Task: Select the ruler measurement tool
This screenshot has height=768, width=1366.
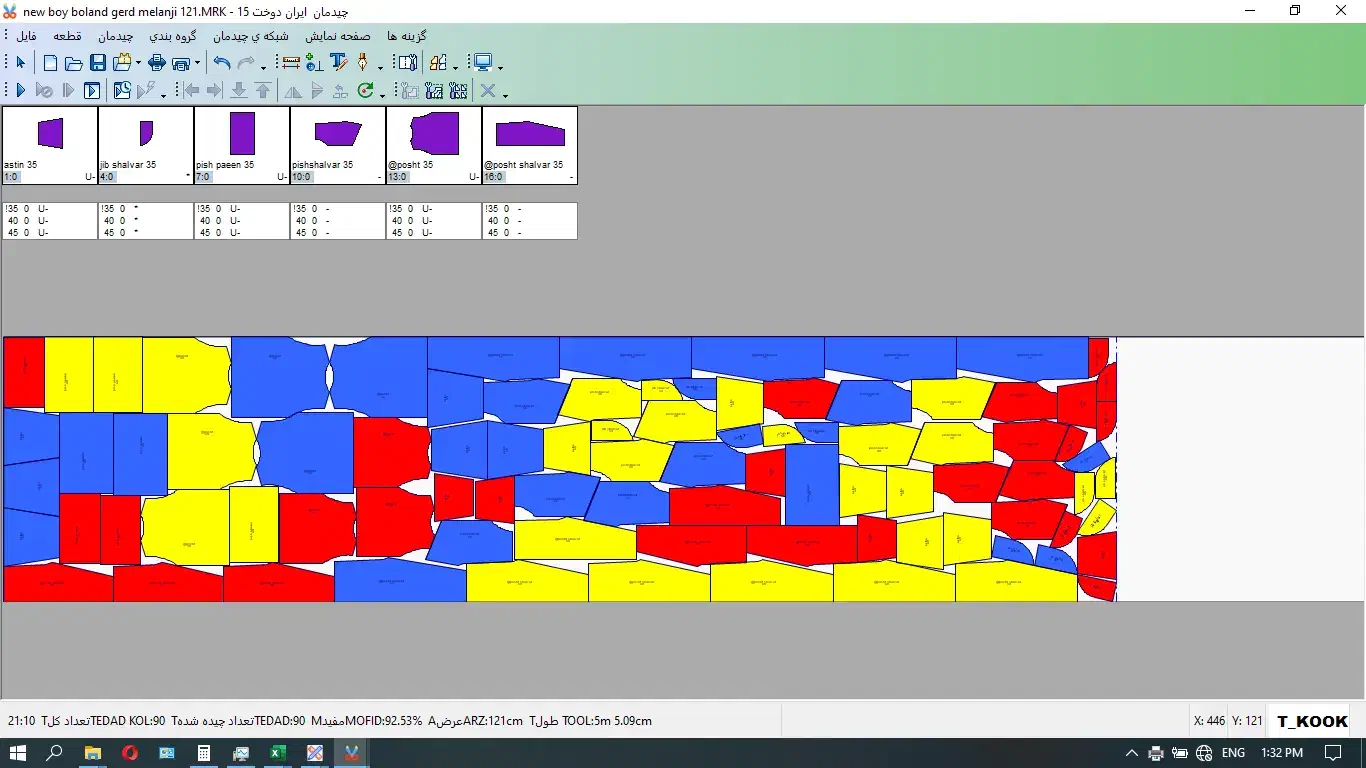Action: click(x=291, y=63)
